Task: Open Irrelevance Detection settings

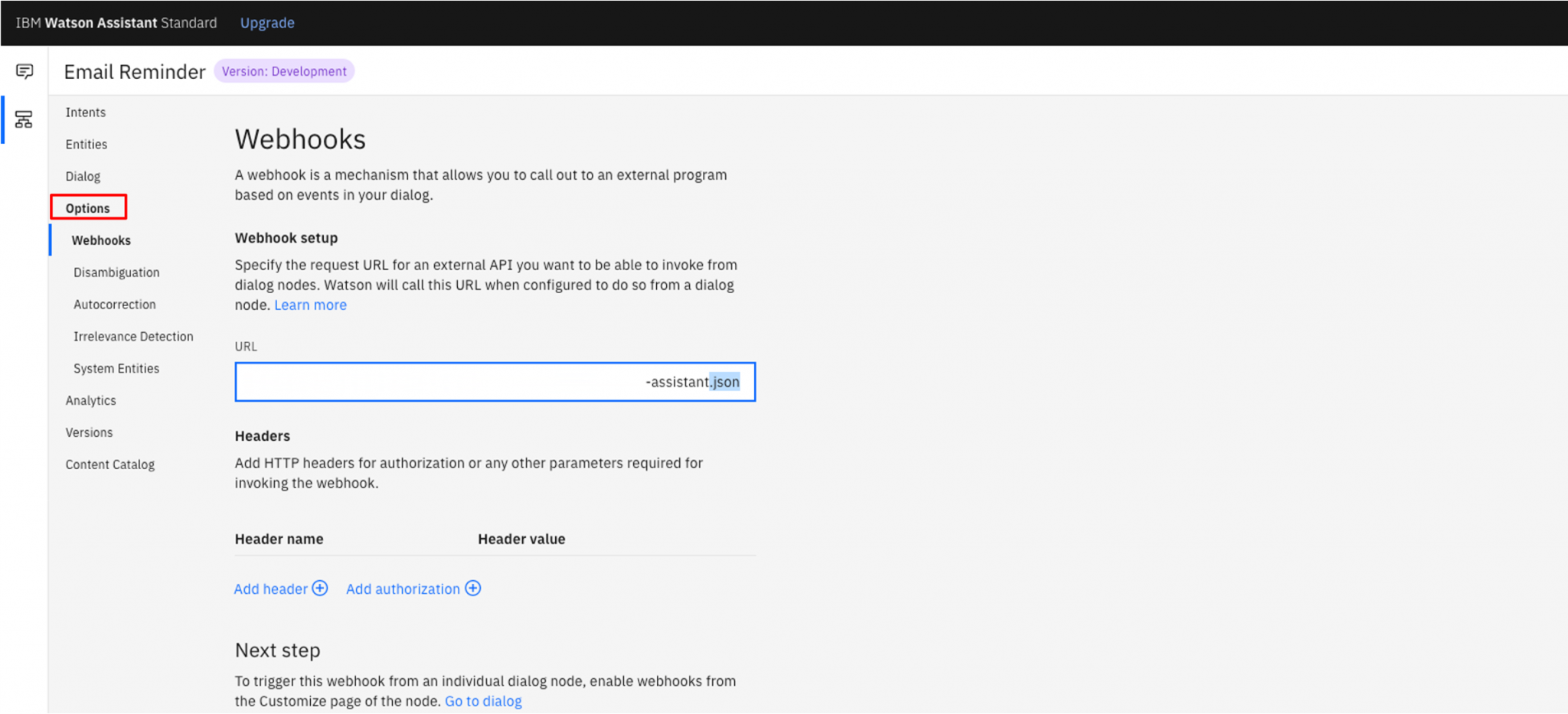Action: (x=133, y=336)
